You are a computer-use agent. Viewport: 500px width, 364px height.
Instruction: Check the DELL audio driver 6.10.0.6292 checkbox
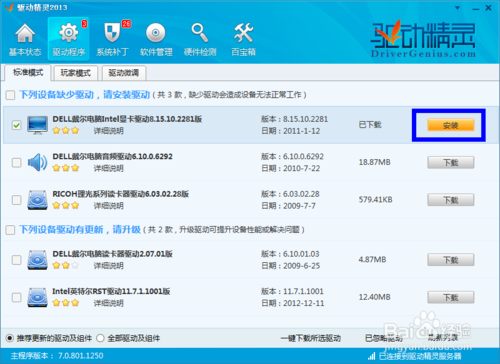pyautogui.click(x=16, y=163)
